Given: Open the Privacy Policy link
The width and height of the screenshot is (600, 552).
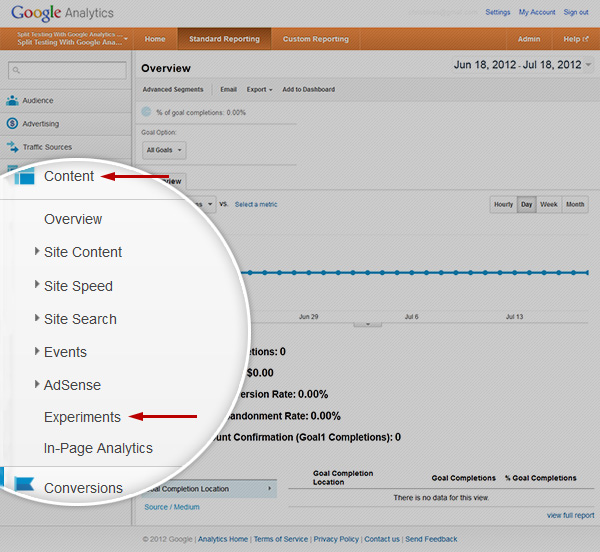Looking at the screenshot, I should pos(336,539).
